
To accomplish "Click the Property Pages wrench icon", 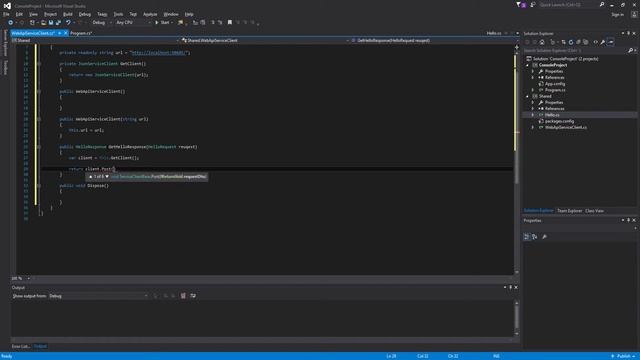I will (x=544, y=237).
